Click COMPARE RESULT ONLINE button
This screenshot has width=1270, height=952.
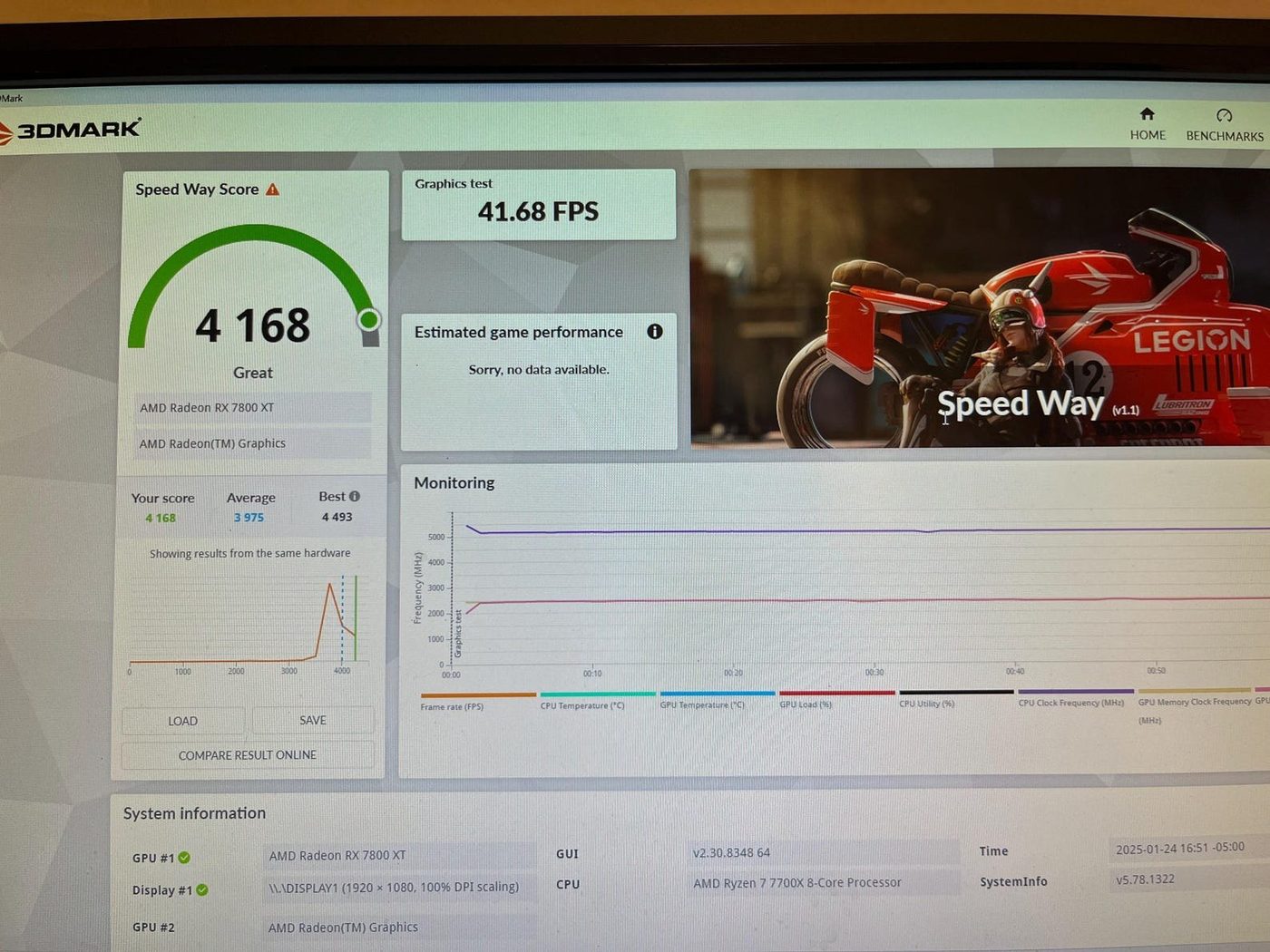point(248,755)
